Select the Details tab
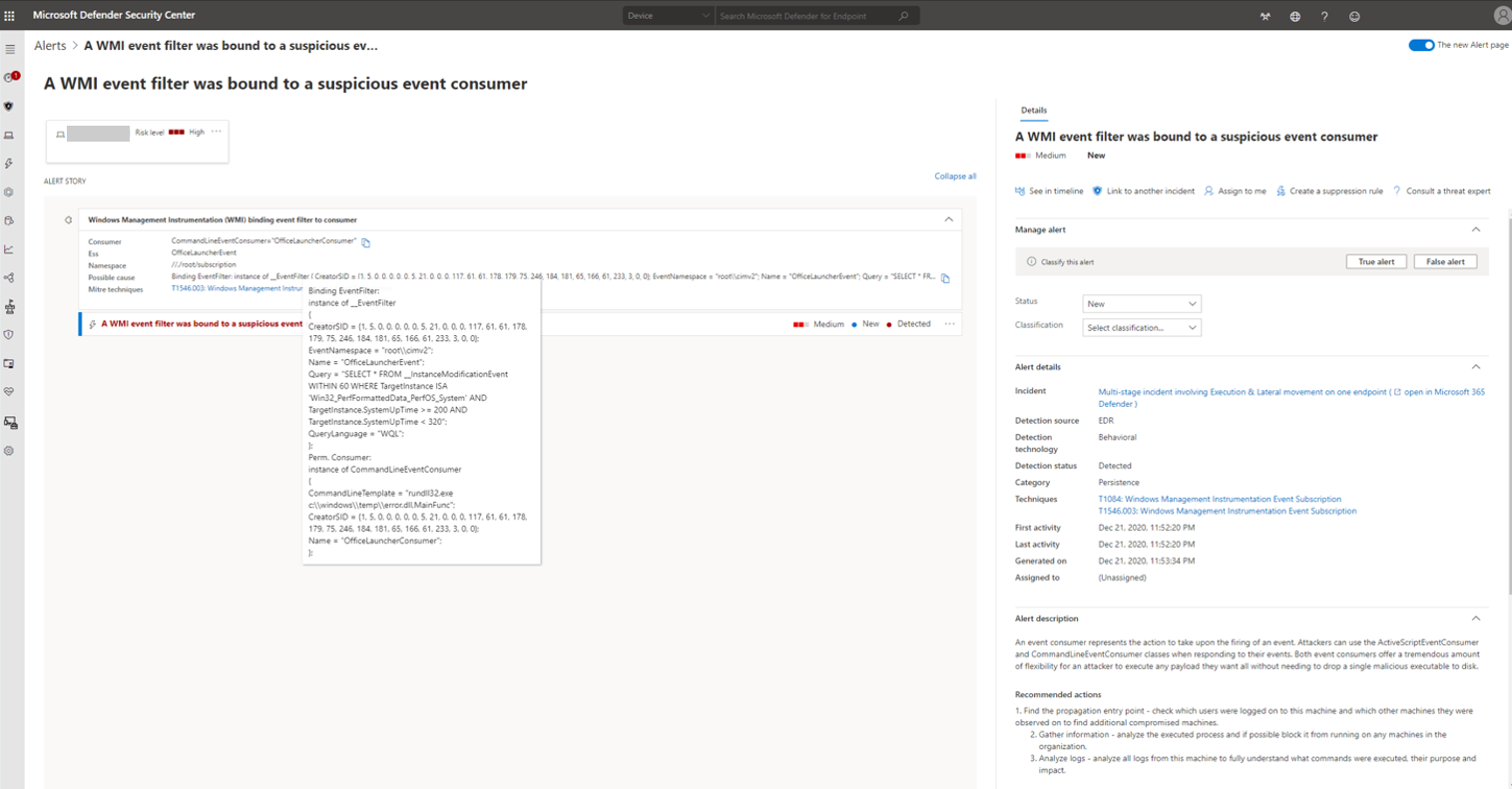Image resolution: width=1512 pixels, height=789 pixels. tap(1033, 111)
